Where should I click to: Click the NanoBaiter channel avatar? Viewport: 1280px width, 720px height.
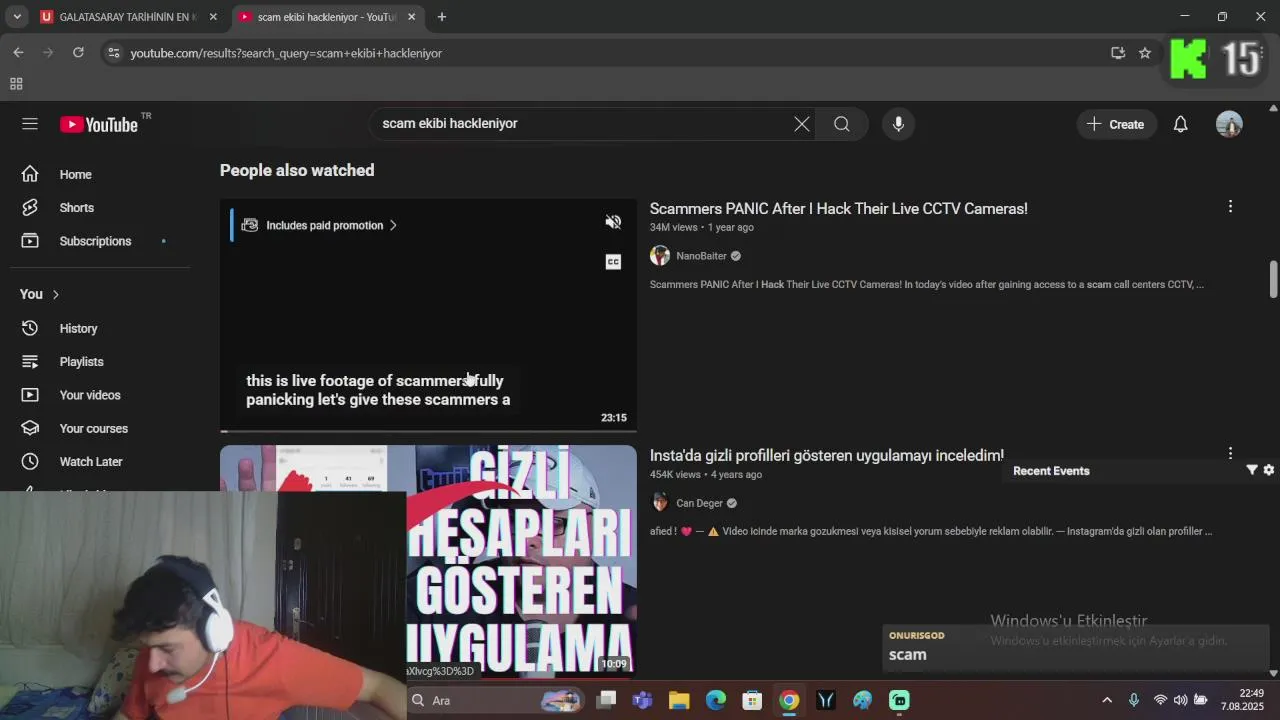tap(660, 256)
